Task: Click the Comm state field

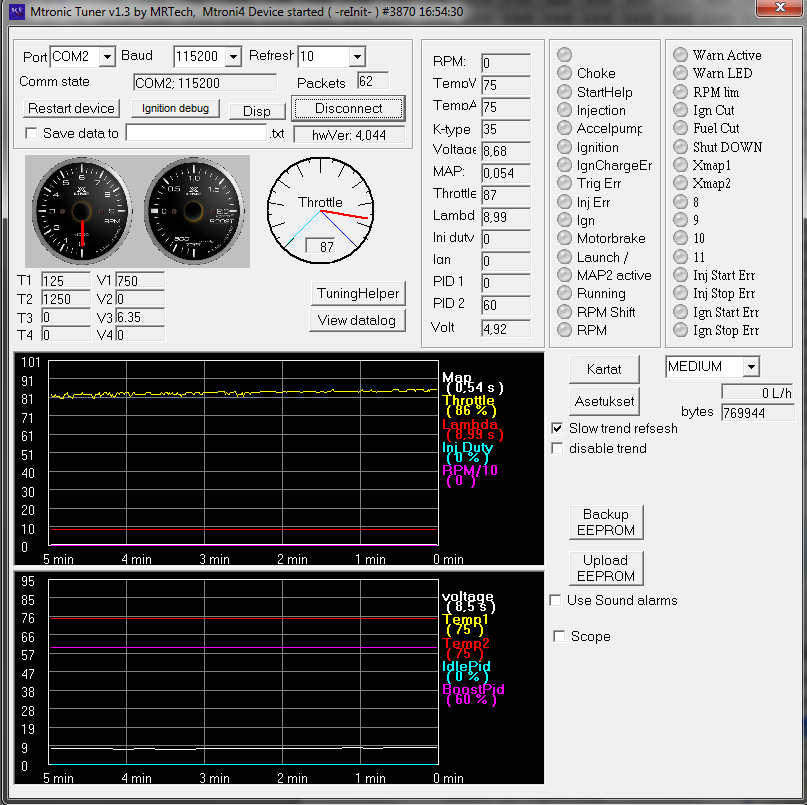Action: [x=205, y=83]
